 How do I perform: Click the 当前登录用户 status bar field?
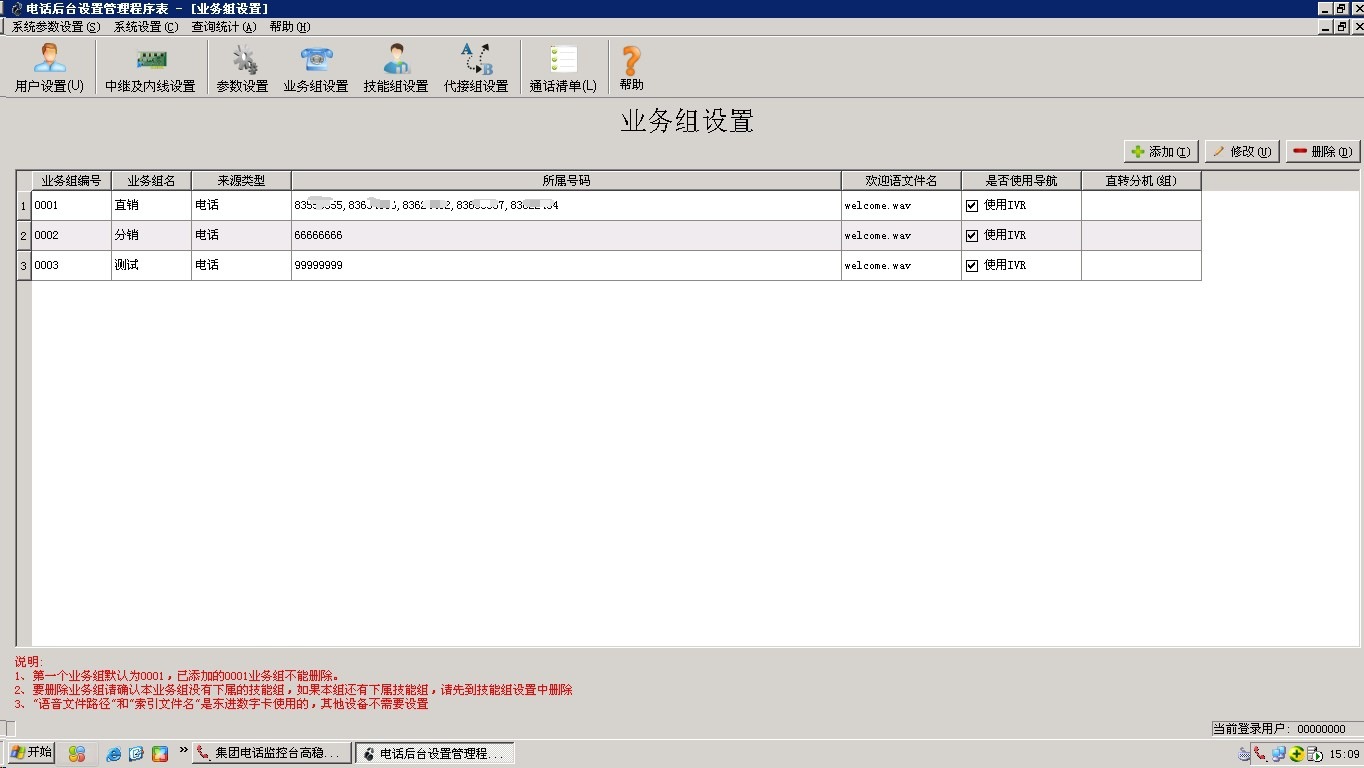point(1286,729)
